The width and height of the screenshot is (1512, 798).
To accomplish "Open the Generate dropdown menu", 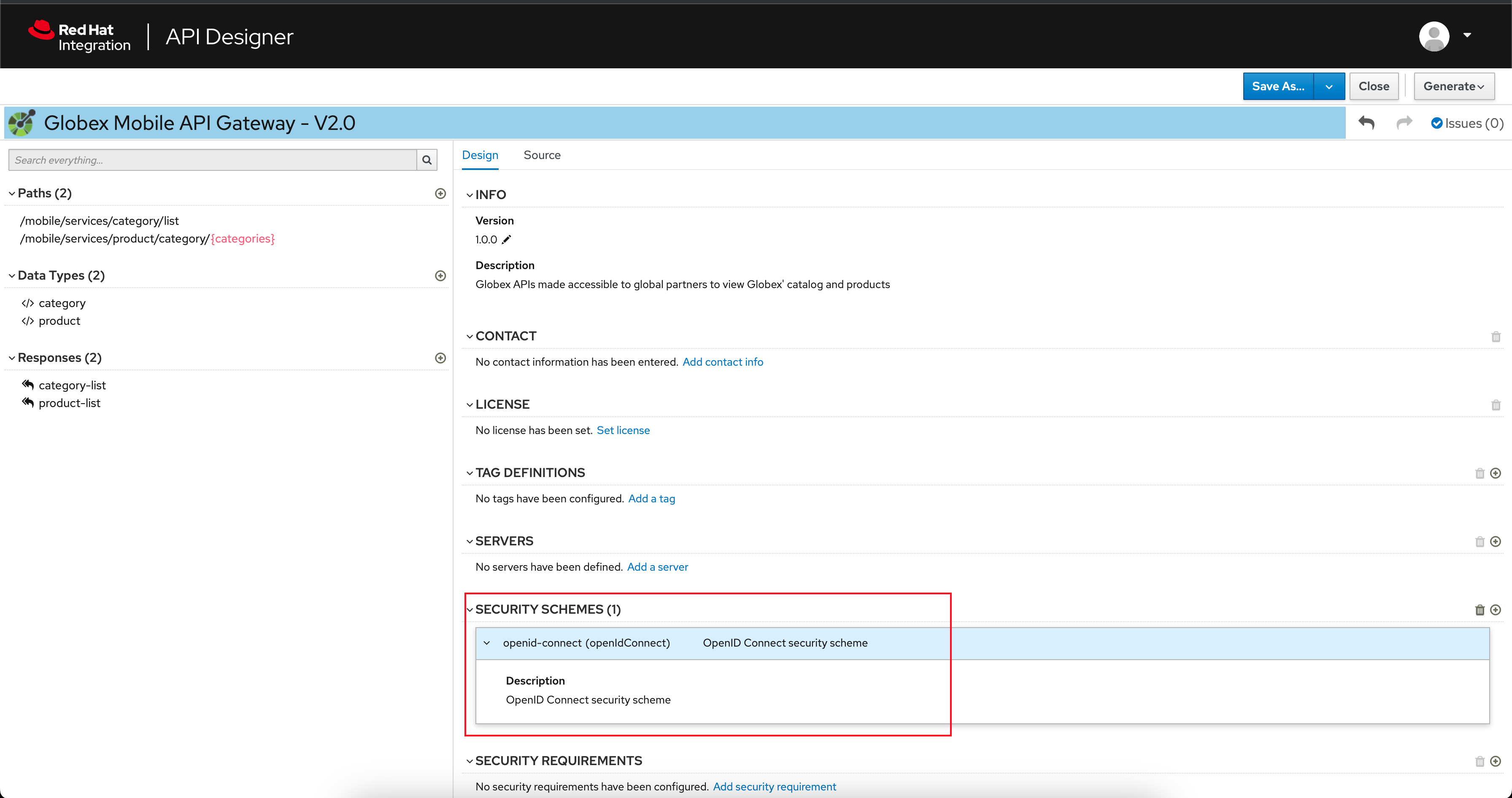I will coord(1454,86).
